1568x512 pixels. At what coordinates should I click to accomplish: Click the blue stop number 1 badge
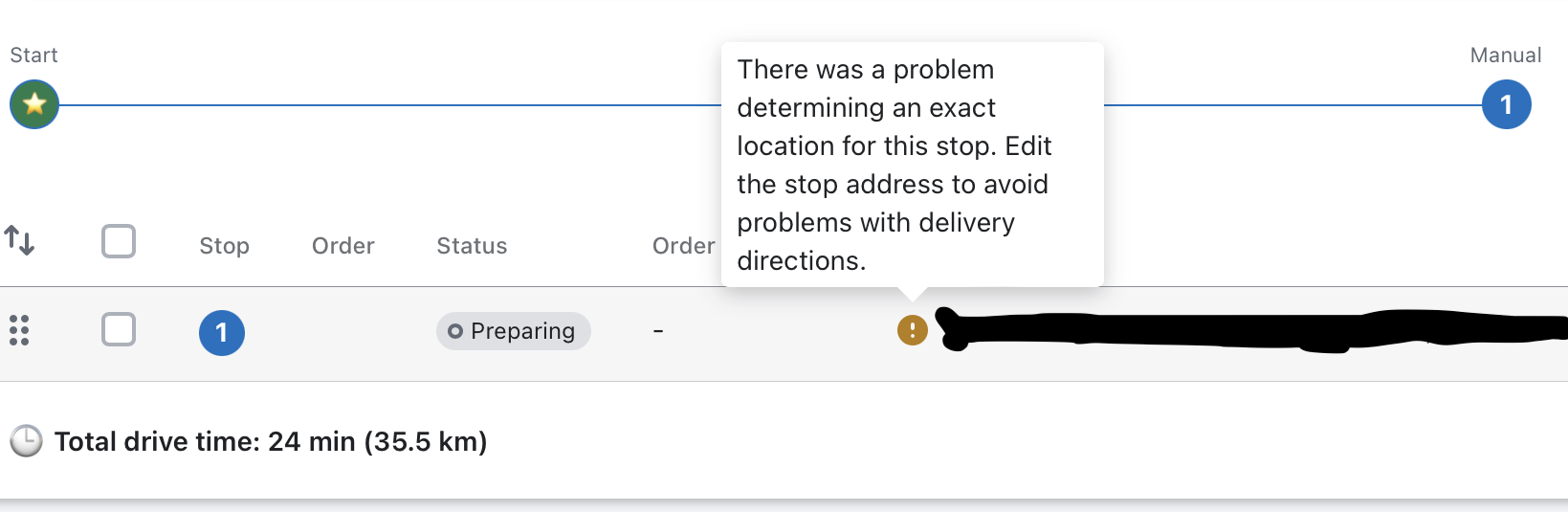tap(222, 332)
